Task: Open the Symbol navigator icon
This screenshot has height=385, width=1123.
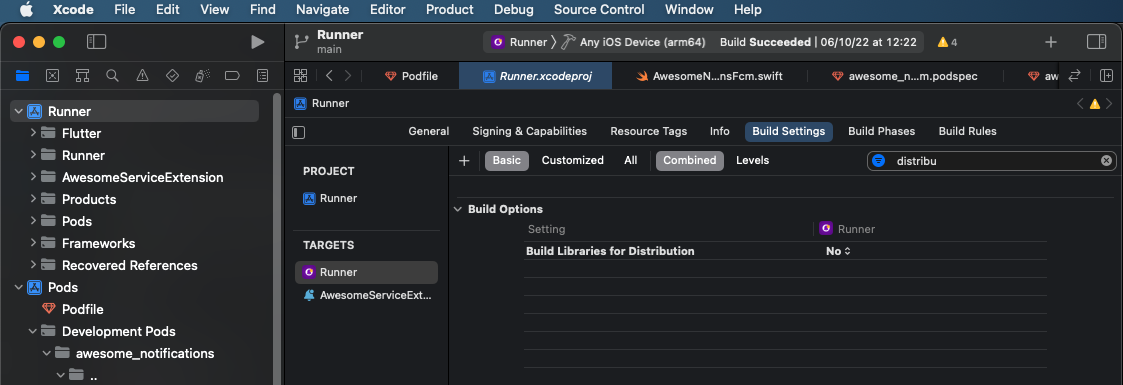Action: click(82, 75)
